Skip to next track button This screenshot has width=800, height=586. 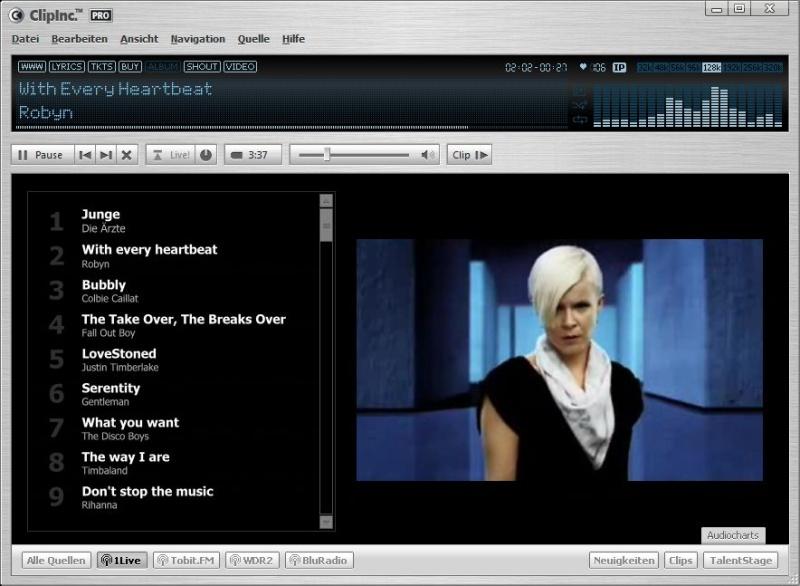106,155
